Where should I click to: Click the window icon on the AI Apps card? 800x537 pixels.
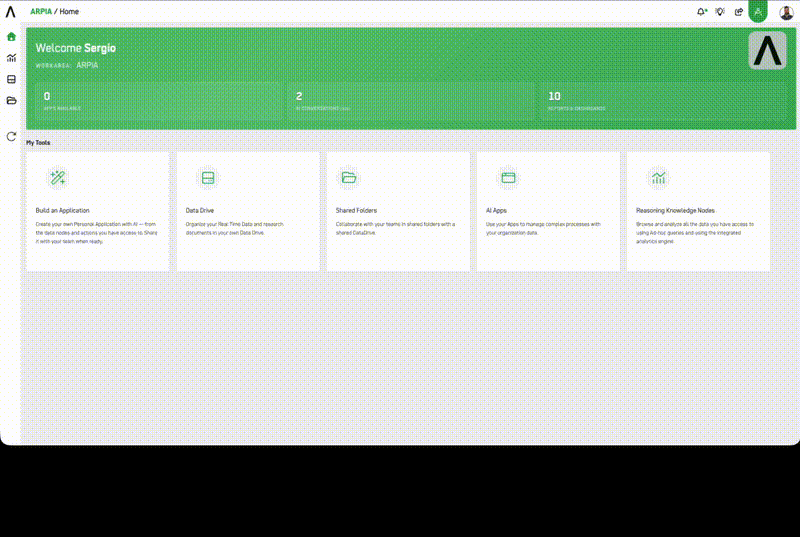tap(508, 178)
